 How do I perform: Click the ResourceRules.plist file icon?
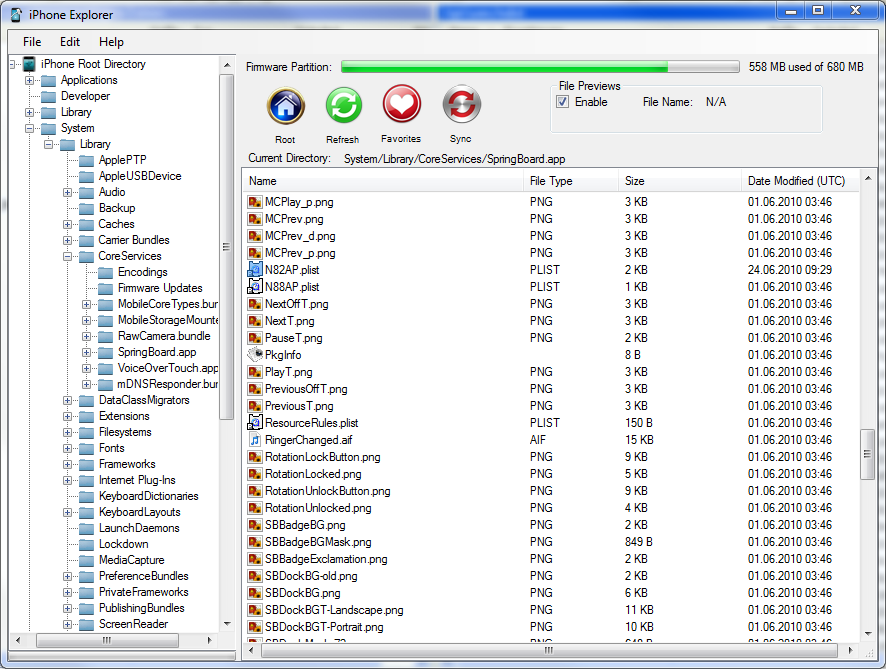255,423
